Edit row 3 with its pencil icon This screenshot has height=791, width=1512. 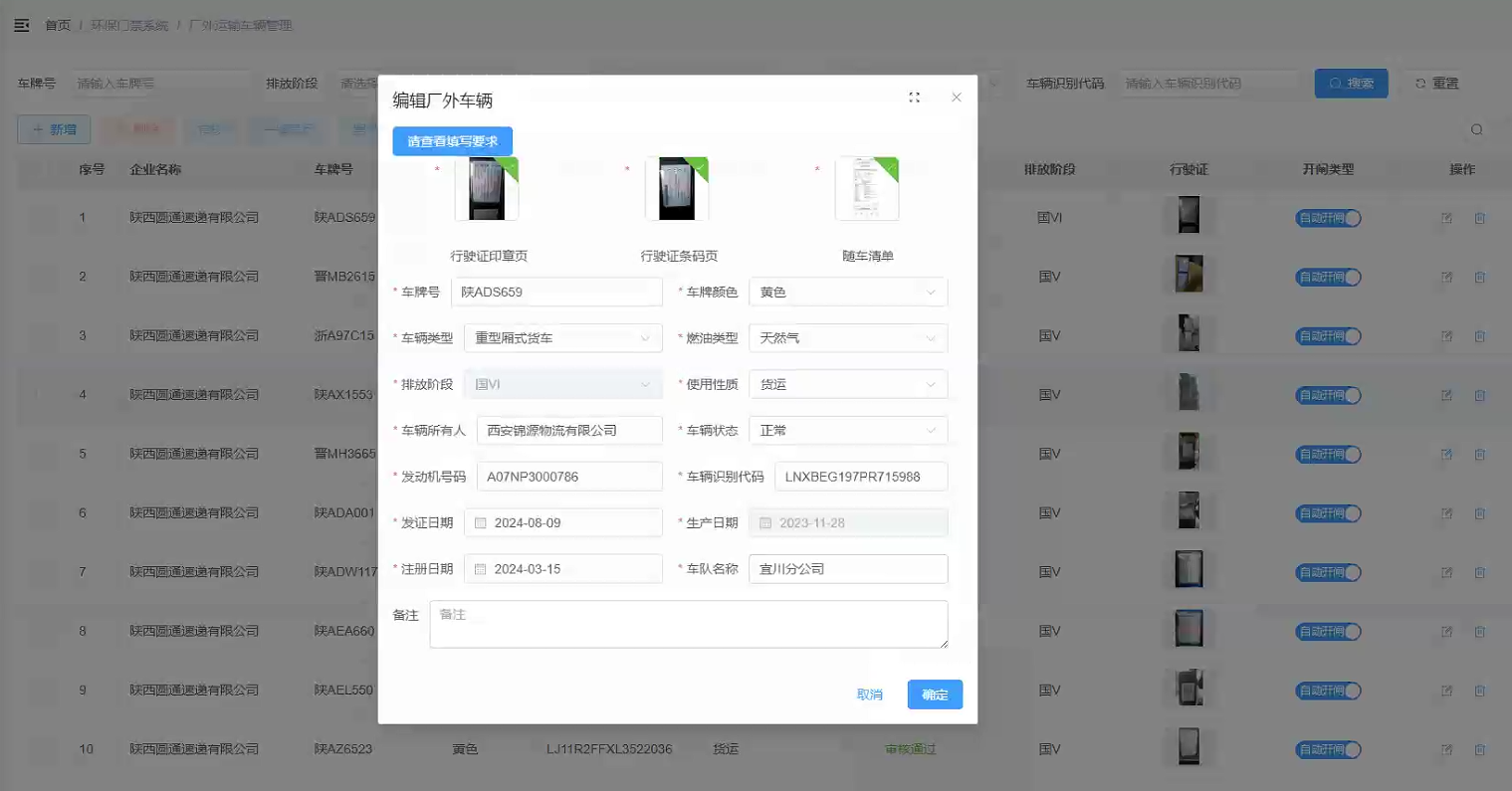tap(1447, 336)
